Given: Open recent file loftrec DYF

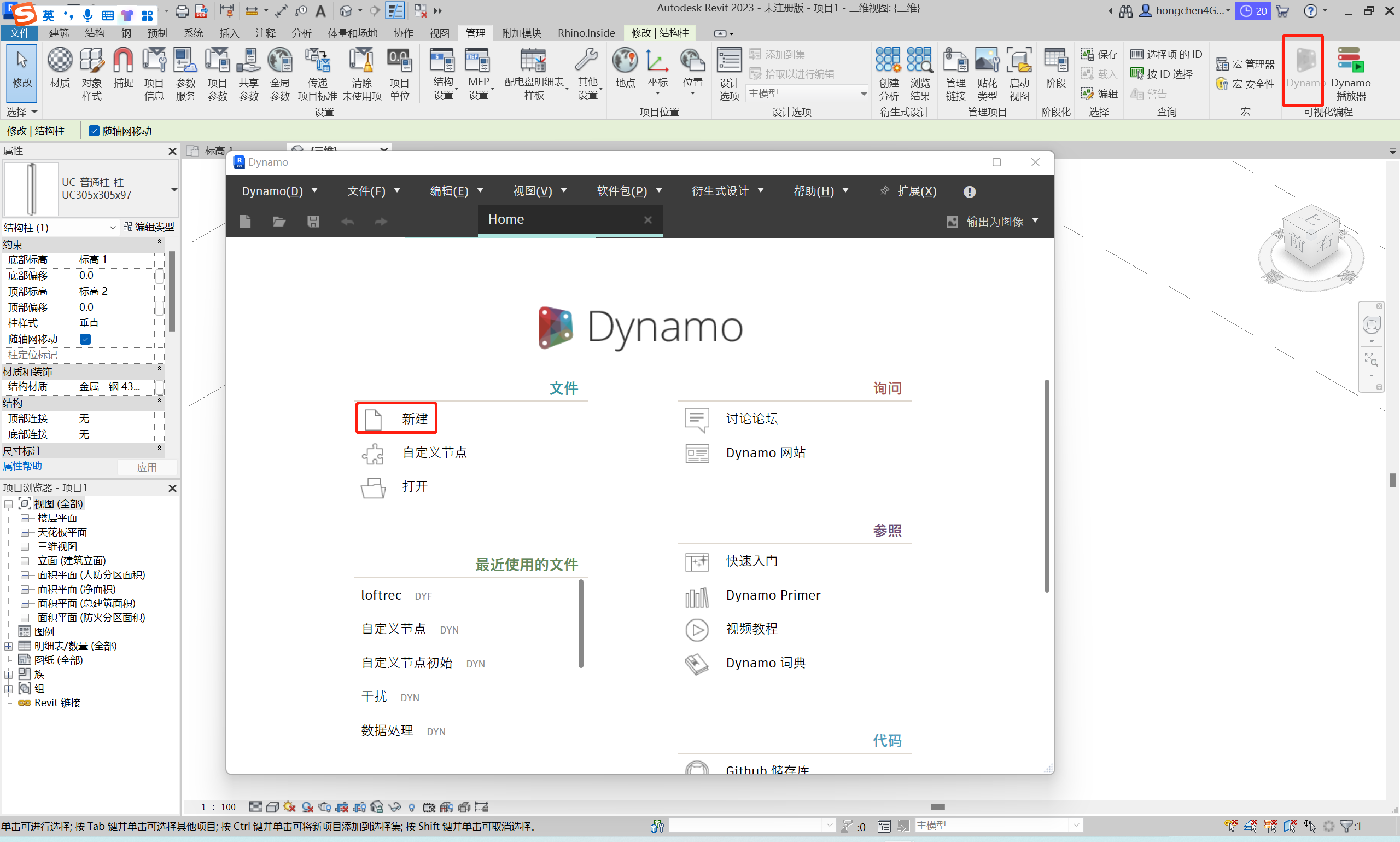Looking at the screenshot, I should tap(396, 595).
